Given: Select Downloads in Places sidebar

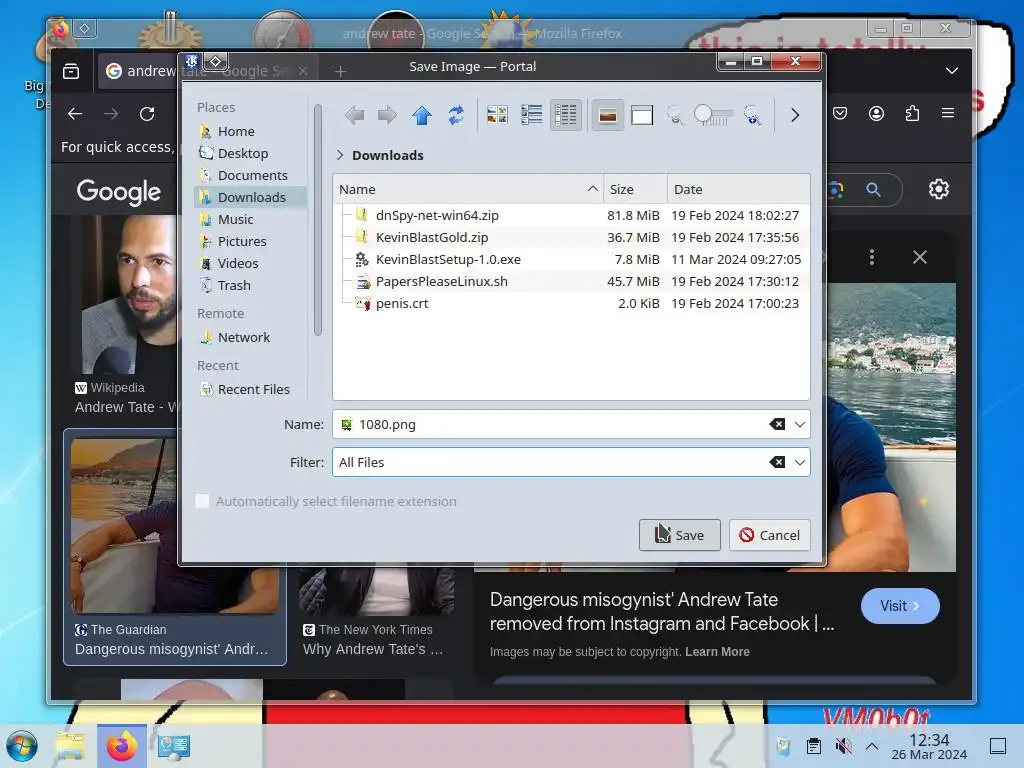Looking at the screenshot, I should coord(251,197).
